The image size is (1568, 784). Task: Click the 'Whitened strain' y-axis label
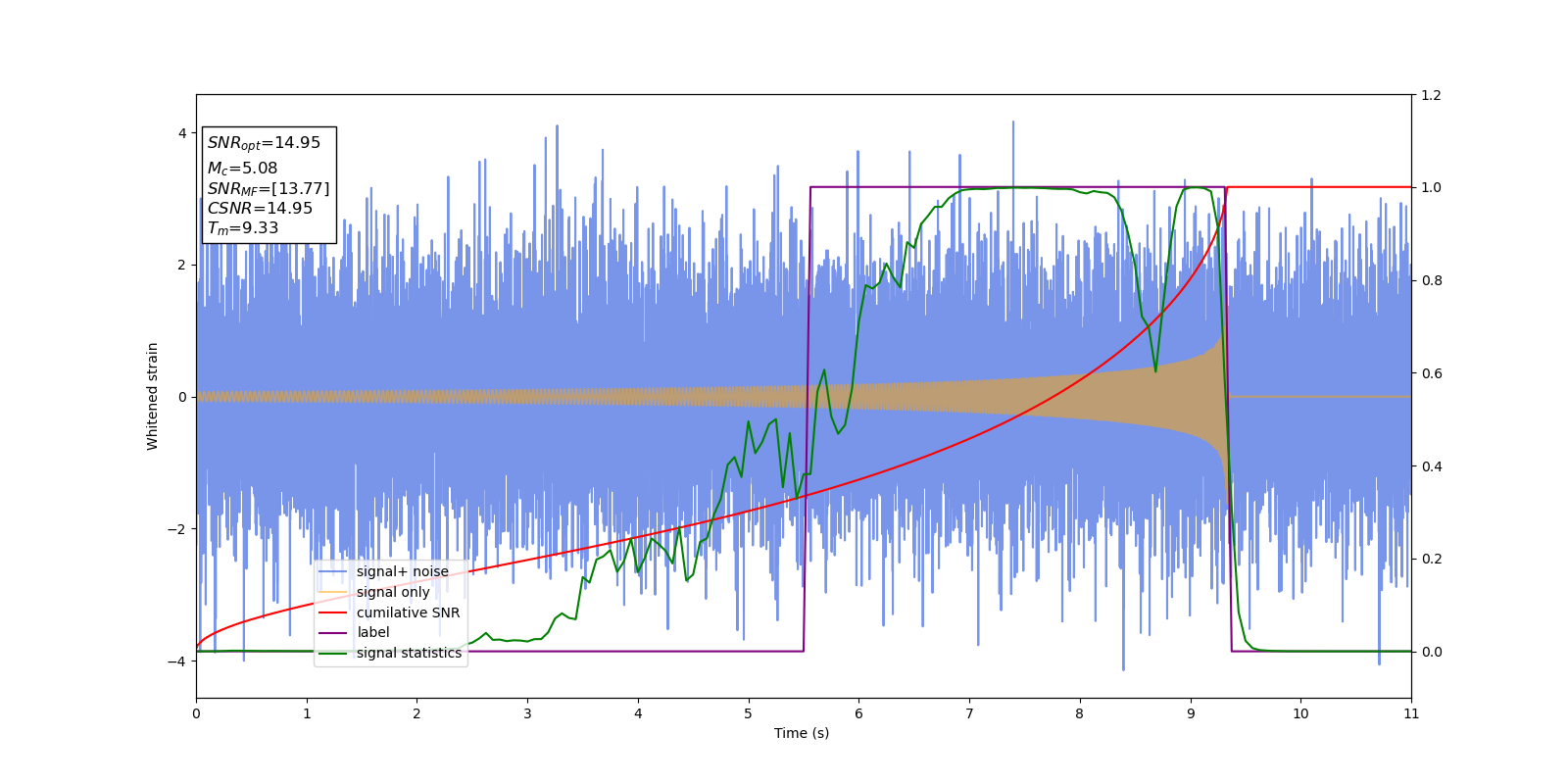click(153, 396)
